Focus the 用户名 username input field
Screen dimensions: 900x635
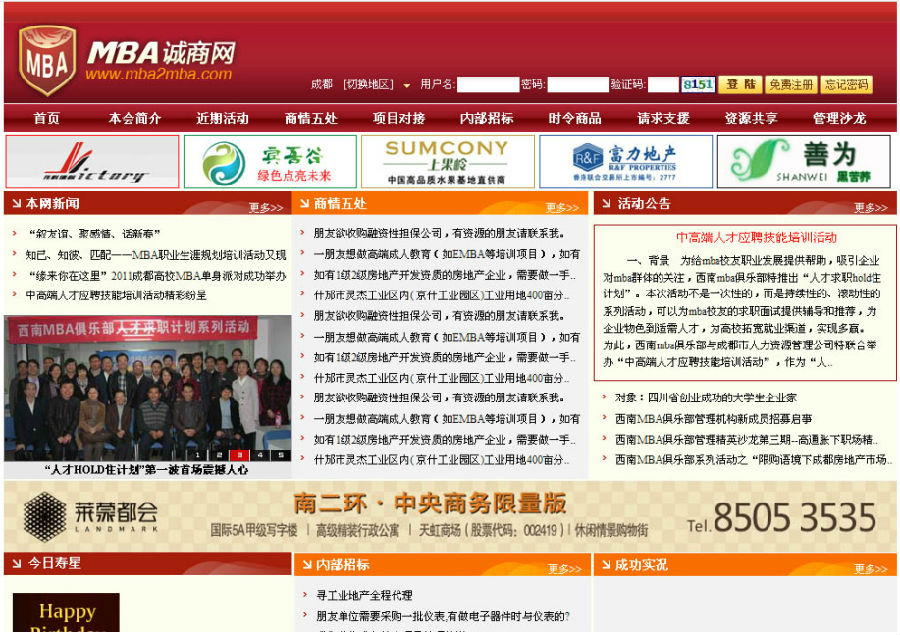(487, 85)
